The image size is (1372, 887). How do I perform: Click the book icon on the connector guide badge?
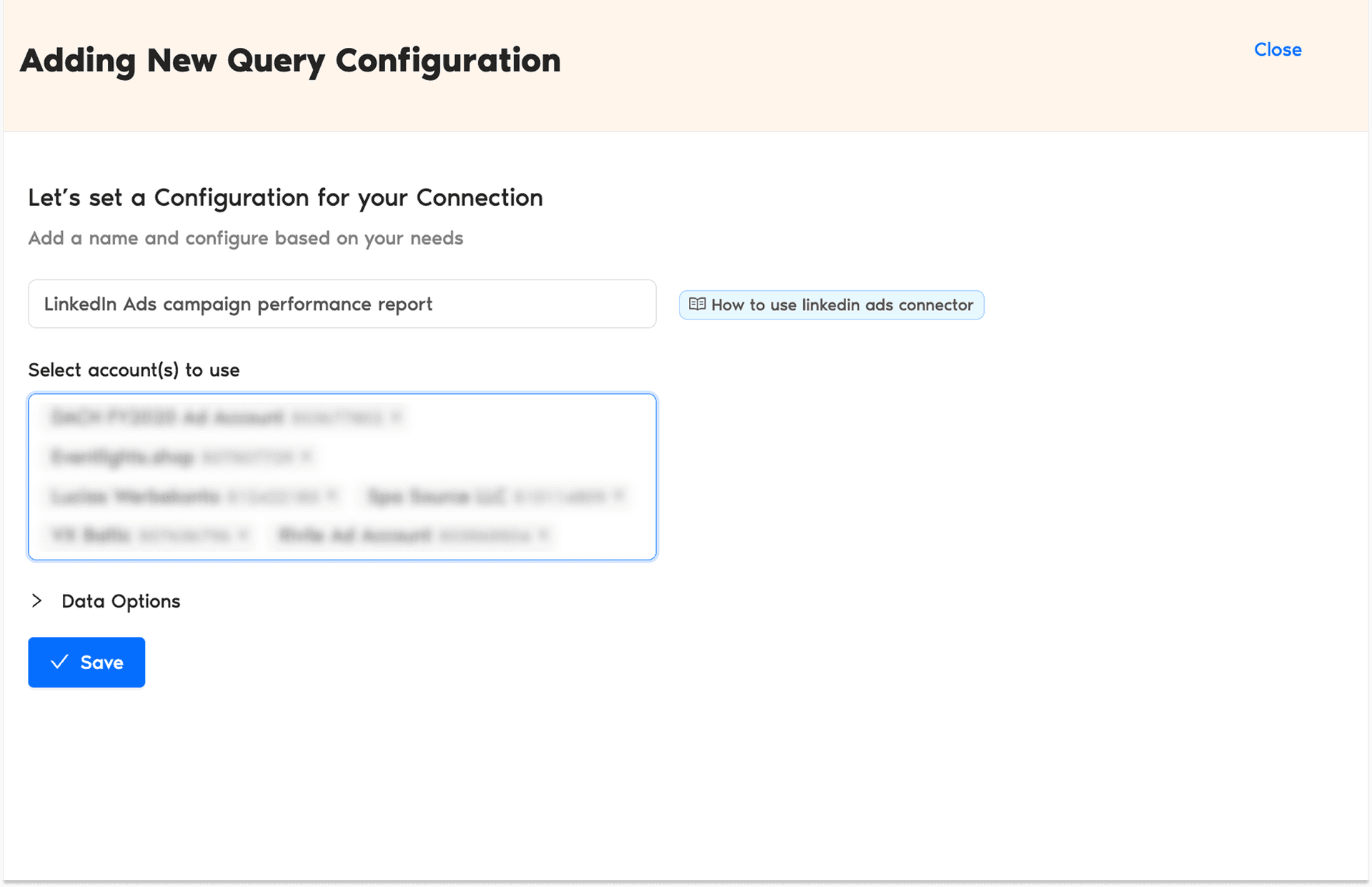697,304
